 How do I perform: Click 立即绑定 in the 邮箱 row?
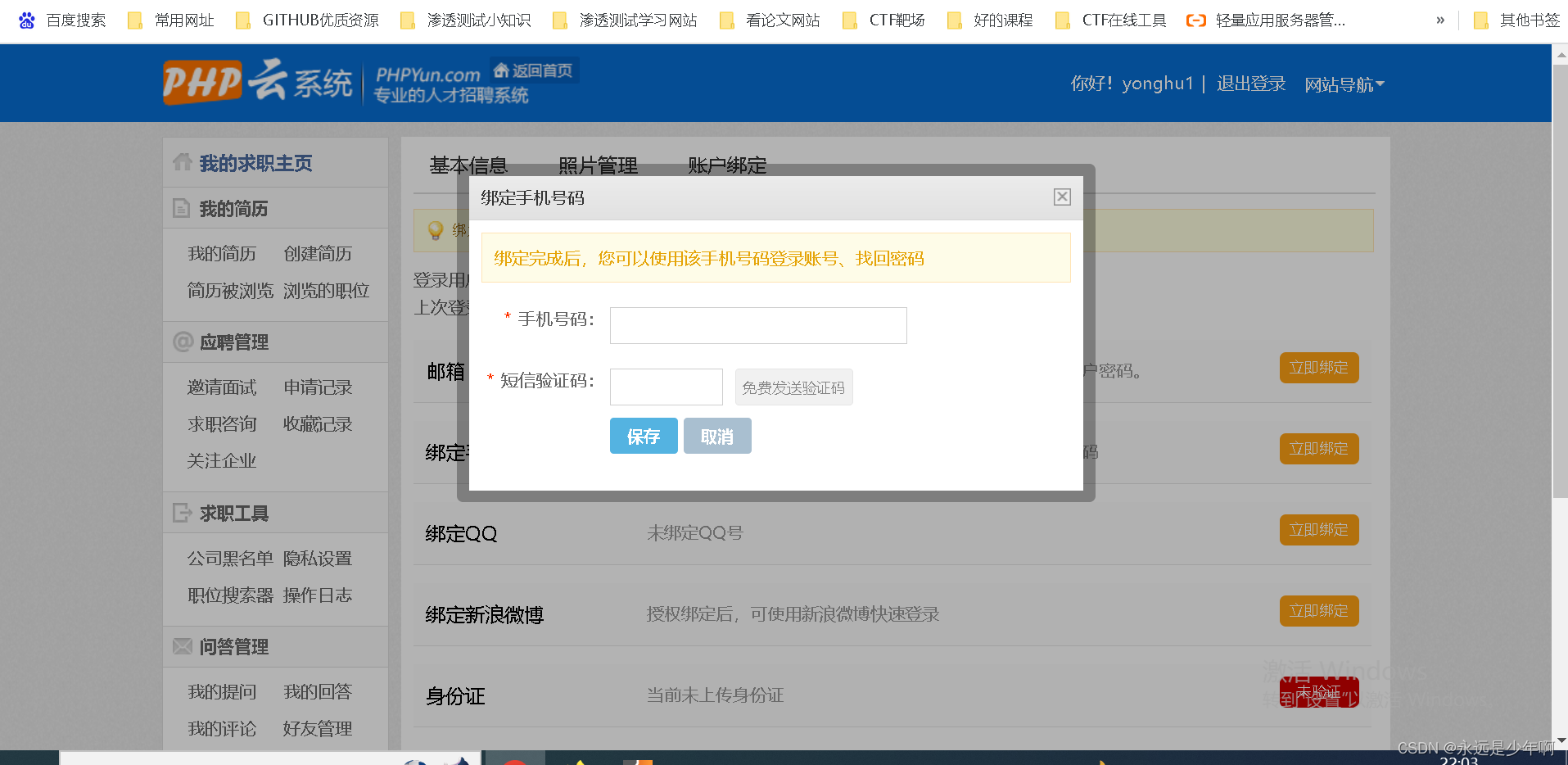click(x=1319, y=368)
